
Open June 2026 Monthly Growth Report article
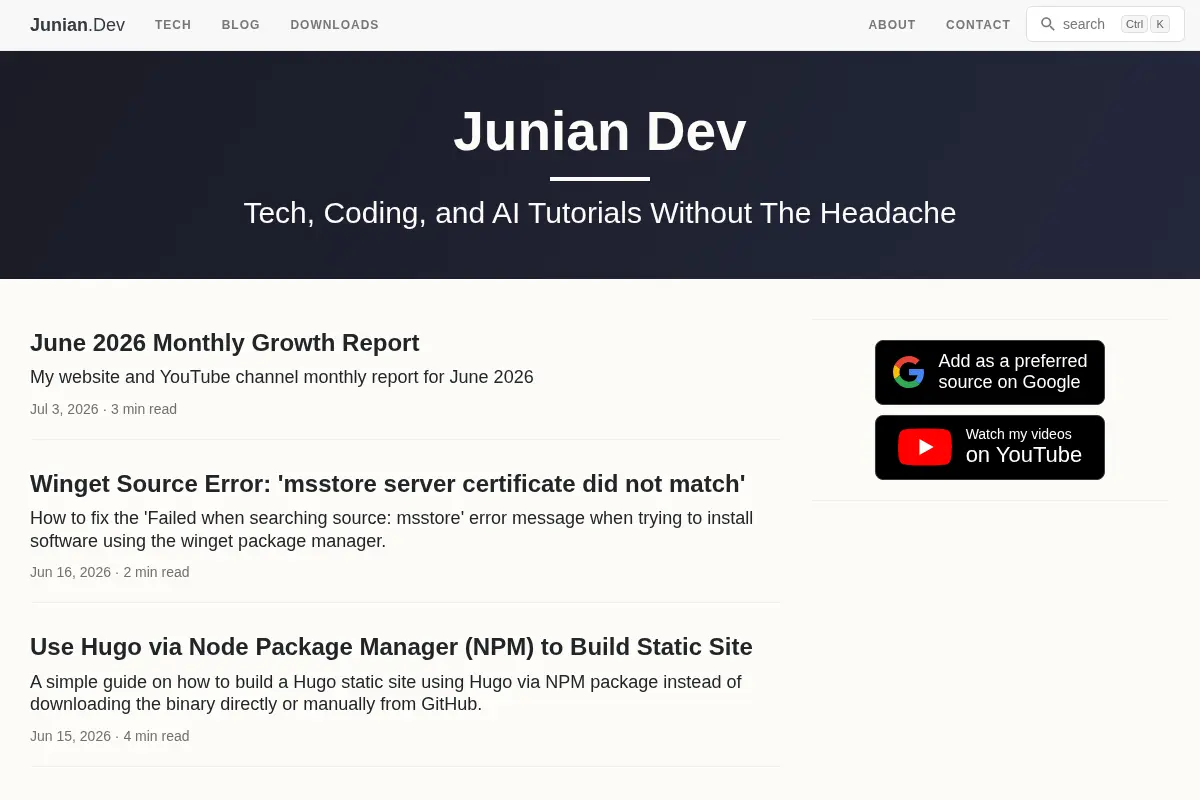(x=225, y=343)
